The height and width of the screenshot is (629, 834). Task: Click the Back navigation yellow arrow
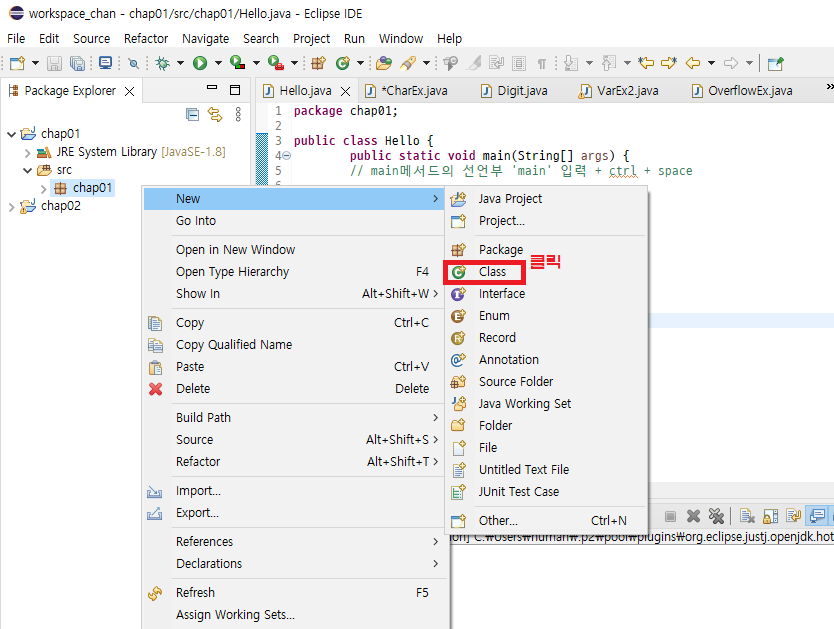pos(693,63)
